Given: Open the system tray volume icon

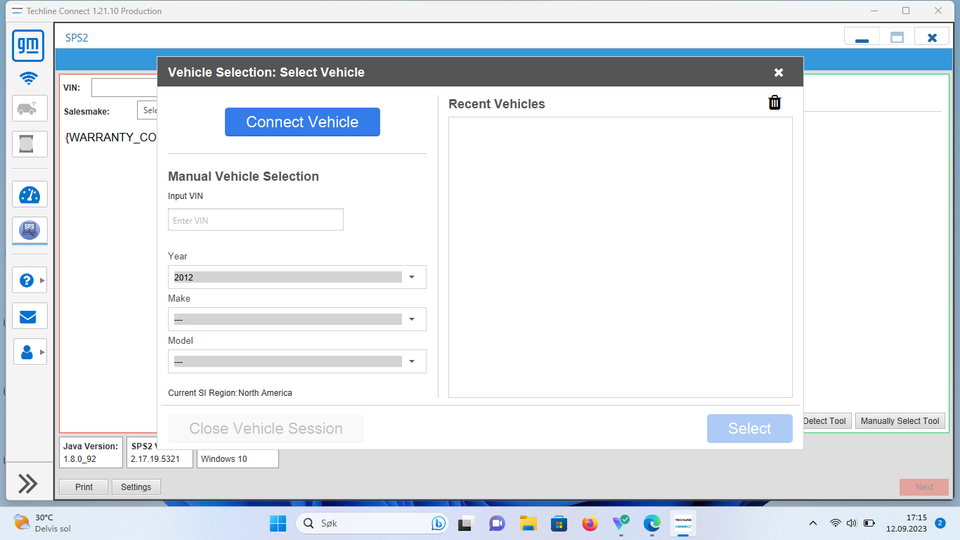Looking at the screenshot, I should tap(852, 523).
